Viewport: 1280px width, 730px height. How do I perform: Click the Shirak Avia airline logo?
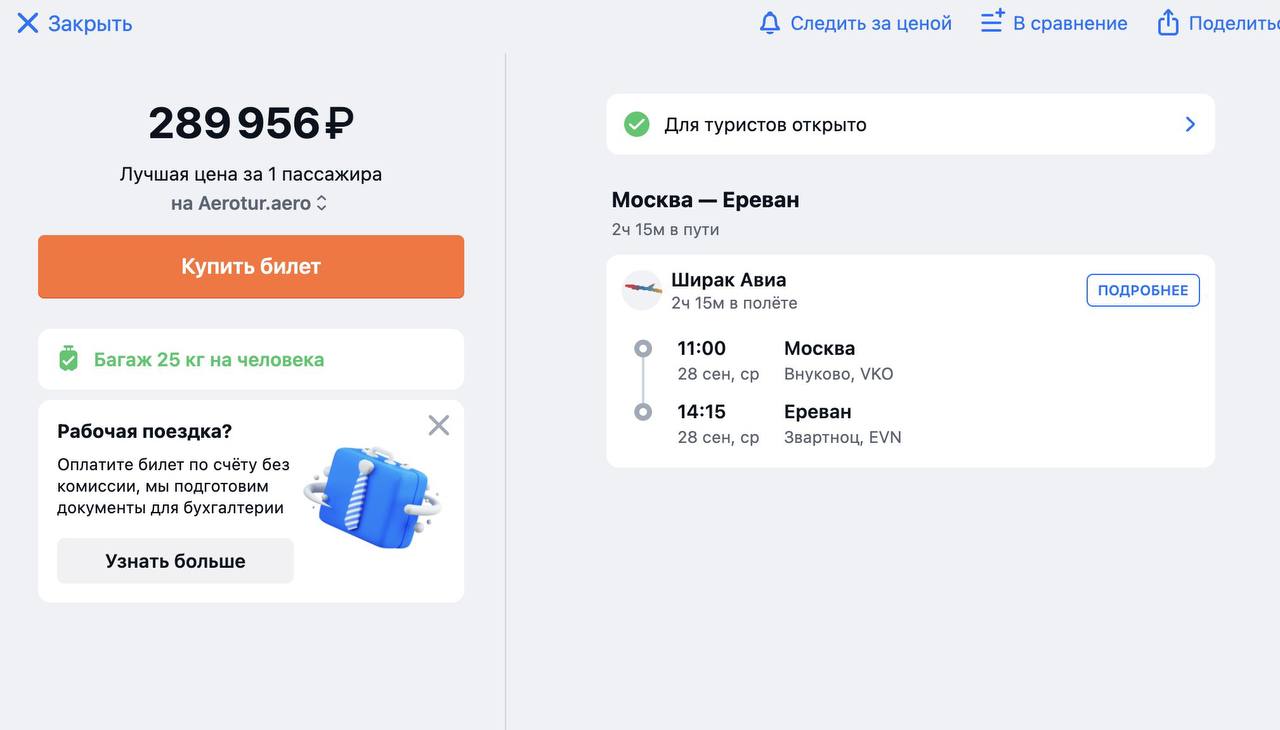(642, 290)
